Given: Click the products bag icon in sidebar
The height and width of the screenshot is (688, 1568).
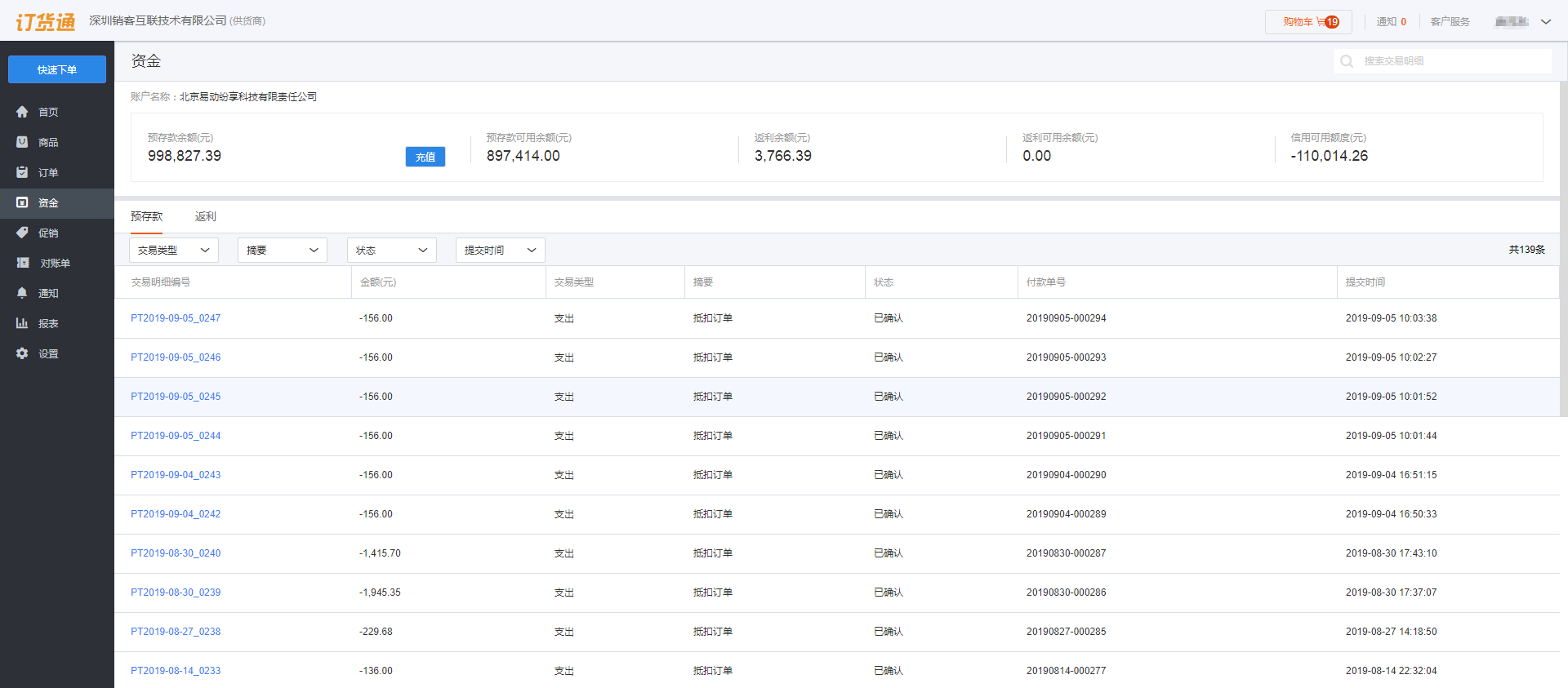Looking at the screenshot, I should (x=22, y=142).
